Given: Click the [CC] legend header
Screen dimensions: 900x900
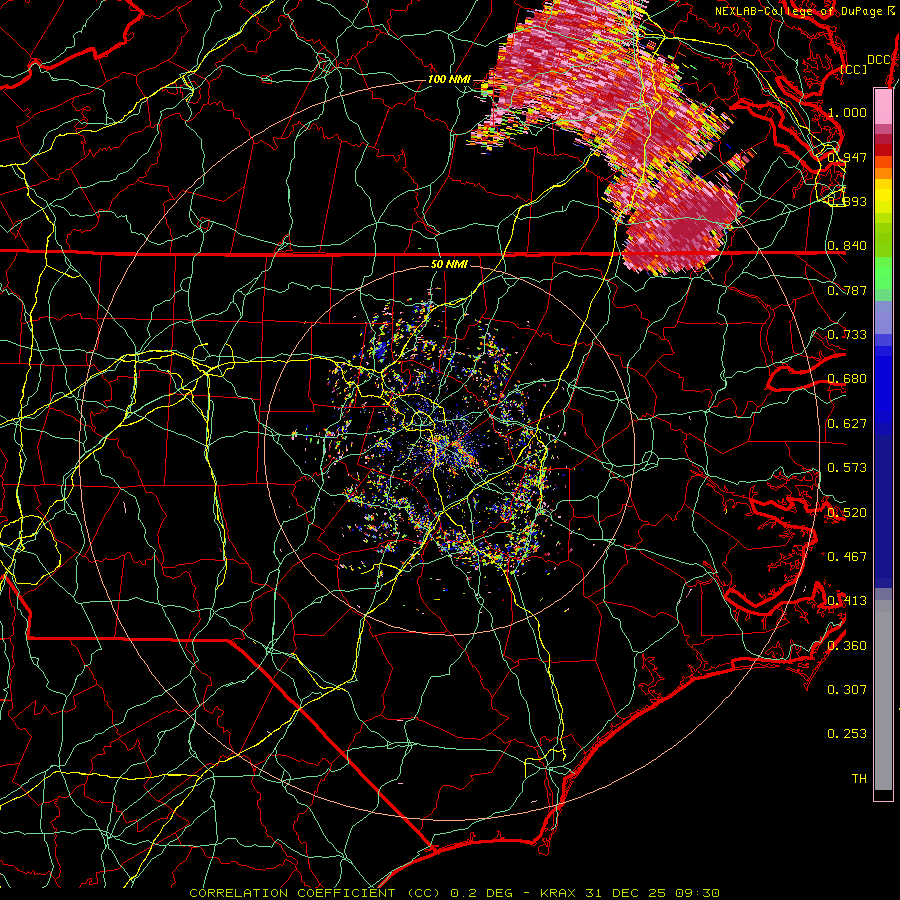Looking at the screenshot, I should click(854, 69).
